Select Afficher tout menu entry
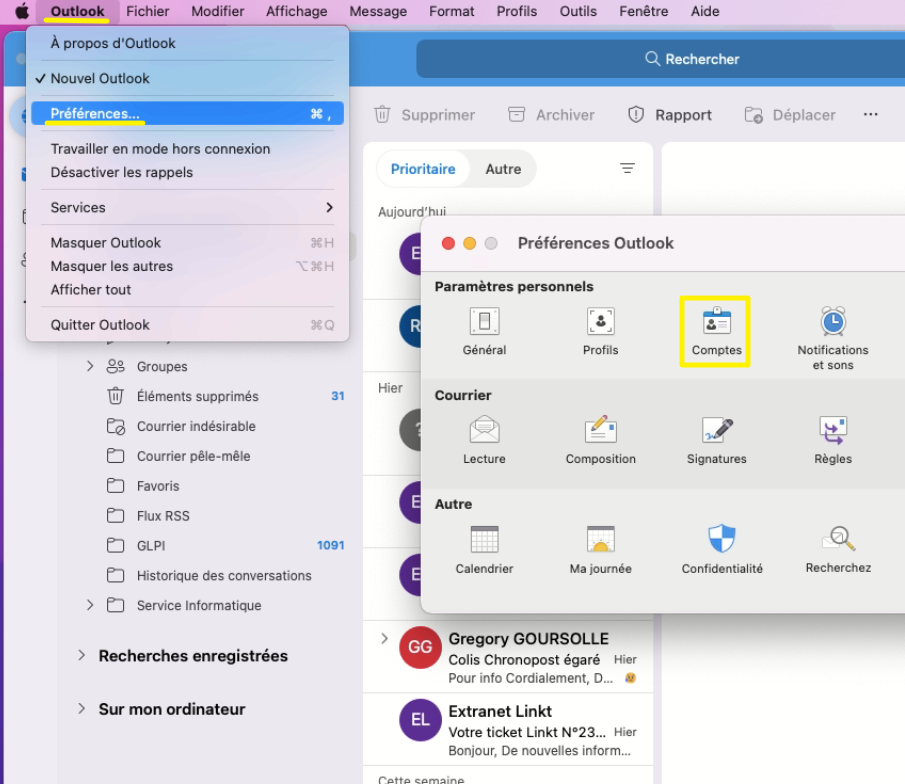905x784 pixels. point(187,289)
